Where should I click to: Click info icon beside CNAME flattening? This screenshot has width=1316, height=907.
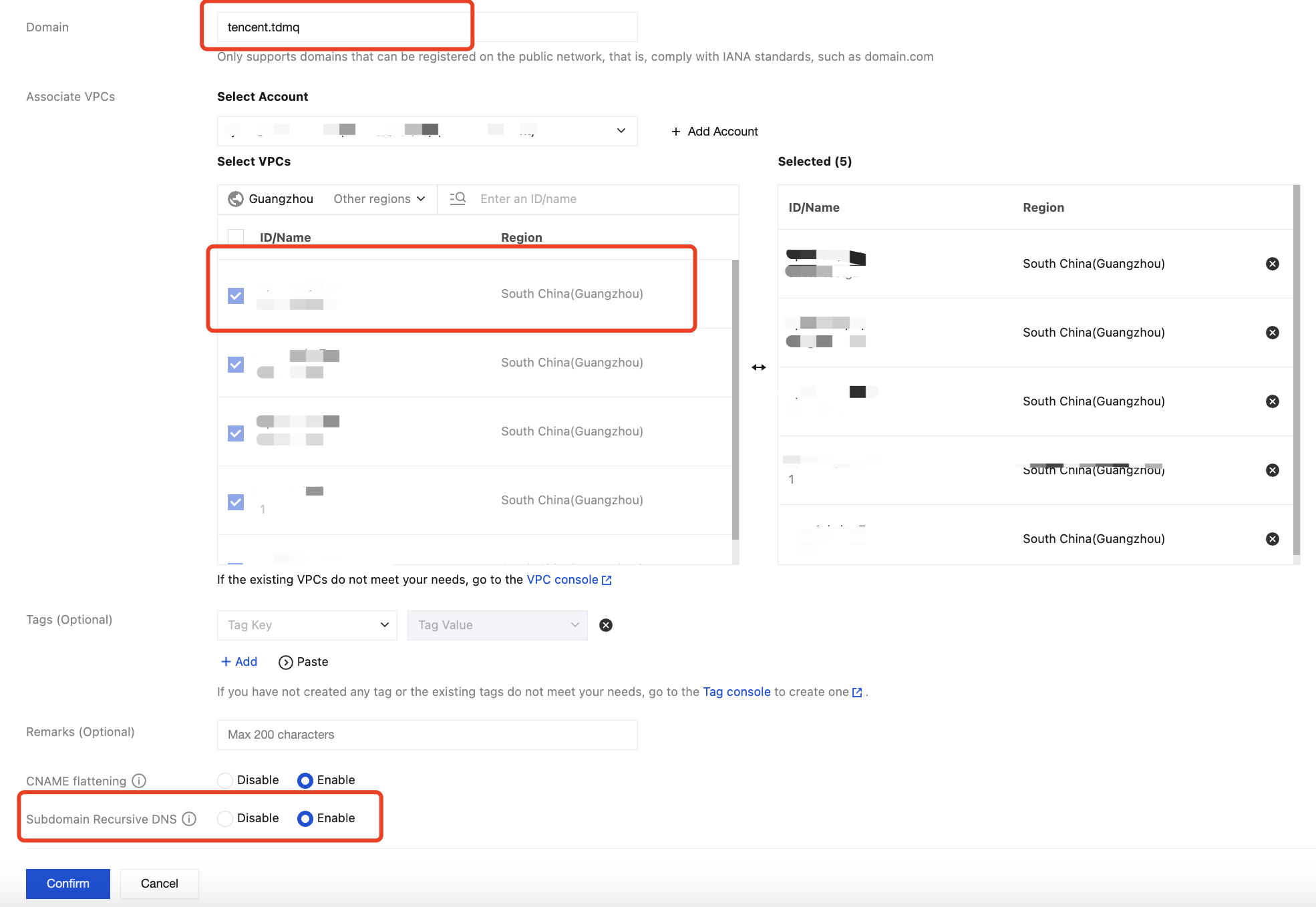click(x=139, y=781)
